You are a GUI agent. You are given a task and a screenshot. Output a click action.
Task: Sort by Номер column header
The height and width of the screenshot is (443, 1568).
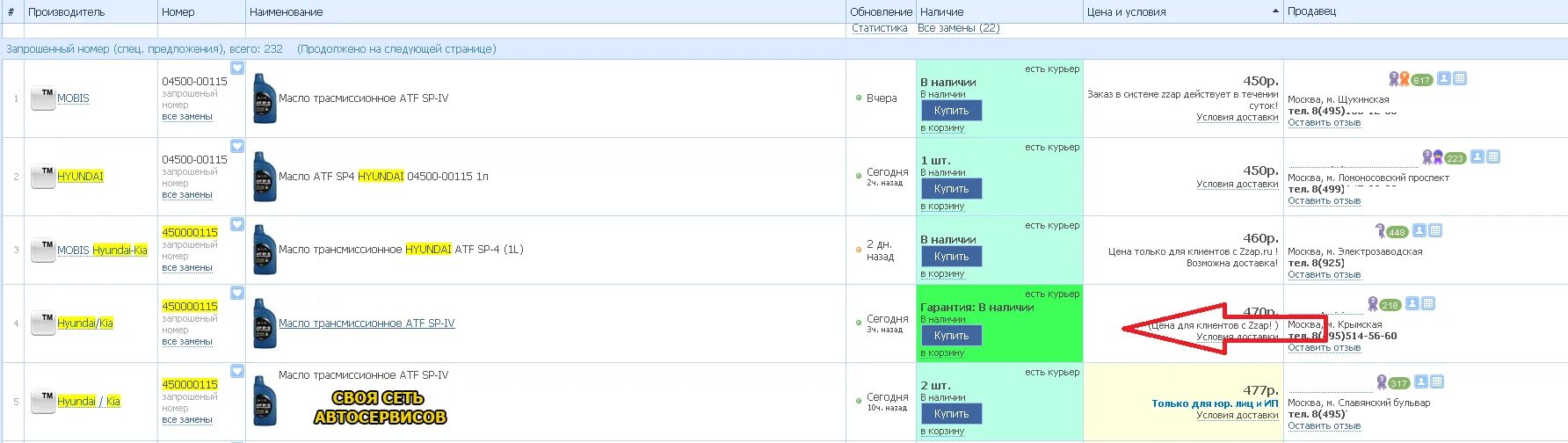(178, 12)
